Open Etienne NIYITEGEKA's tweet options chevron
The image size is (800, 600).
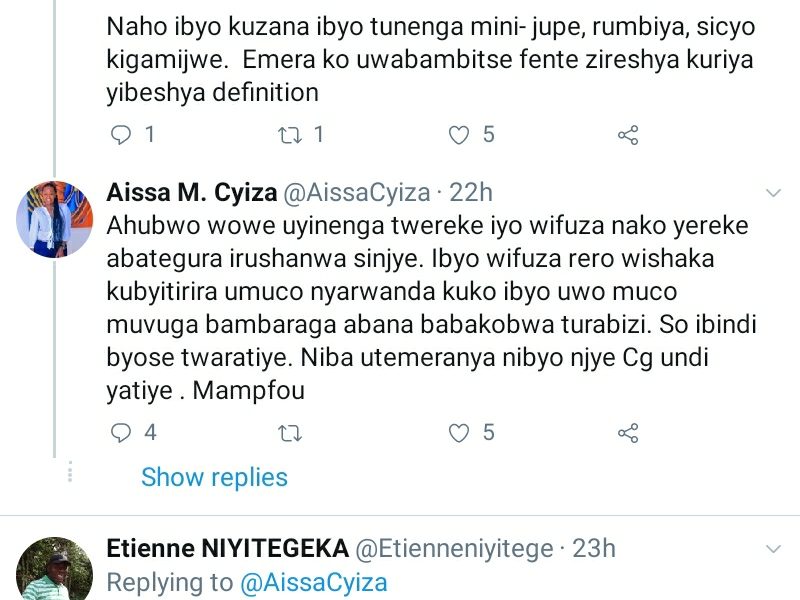point(773,549)
